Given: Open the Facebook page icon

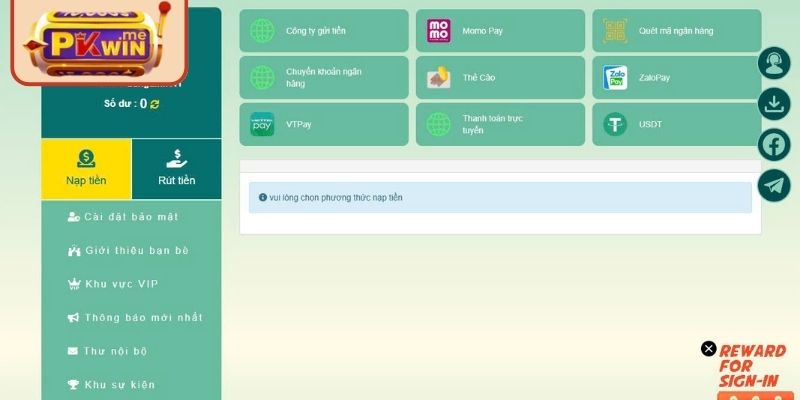Looking at the screenshot, I should [x=774, y=144].
